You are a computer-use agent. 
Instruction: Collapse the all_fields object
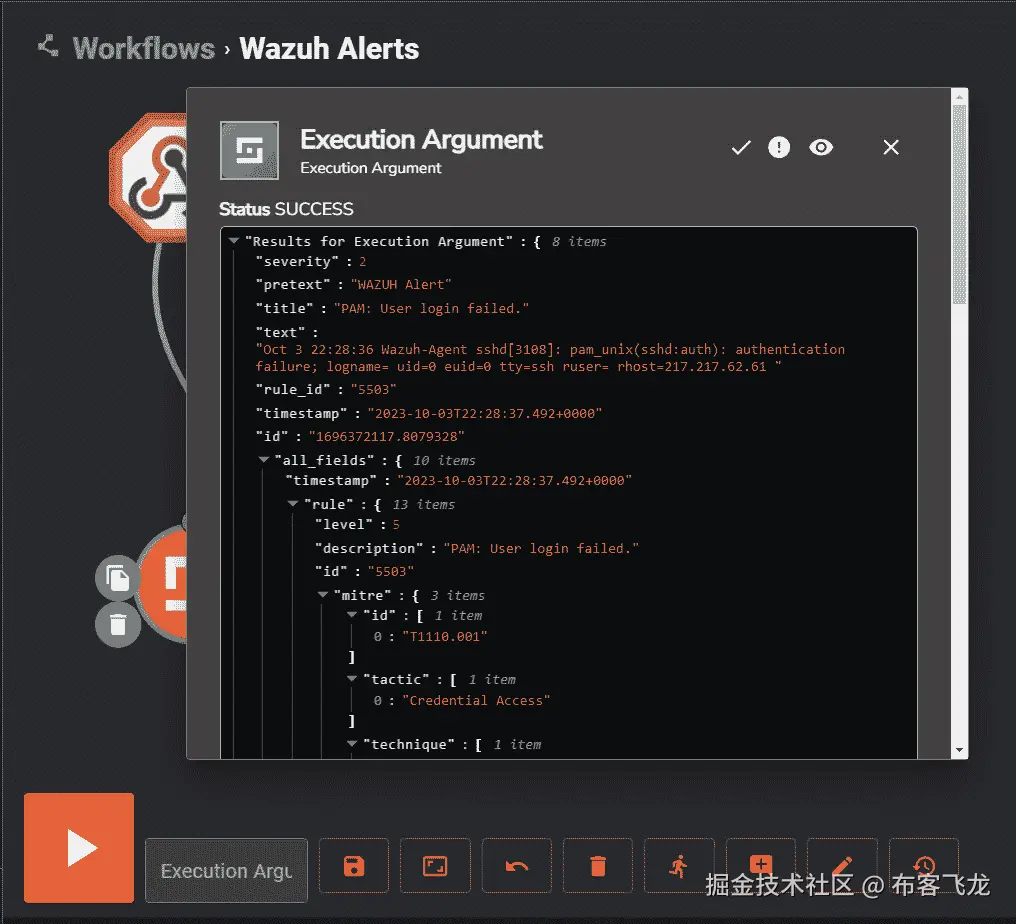click(264, 459)
